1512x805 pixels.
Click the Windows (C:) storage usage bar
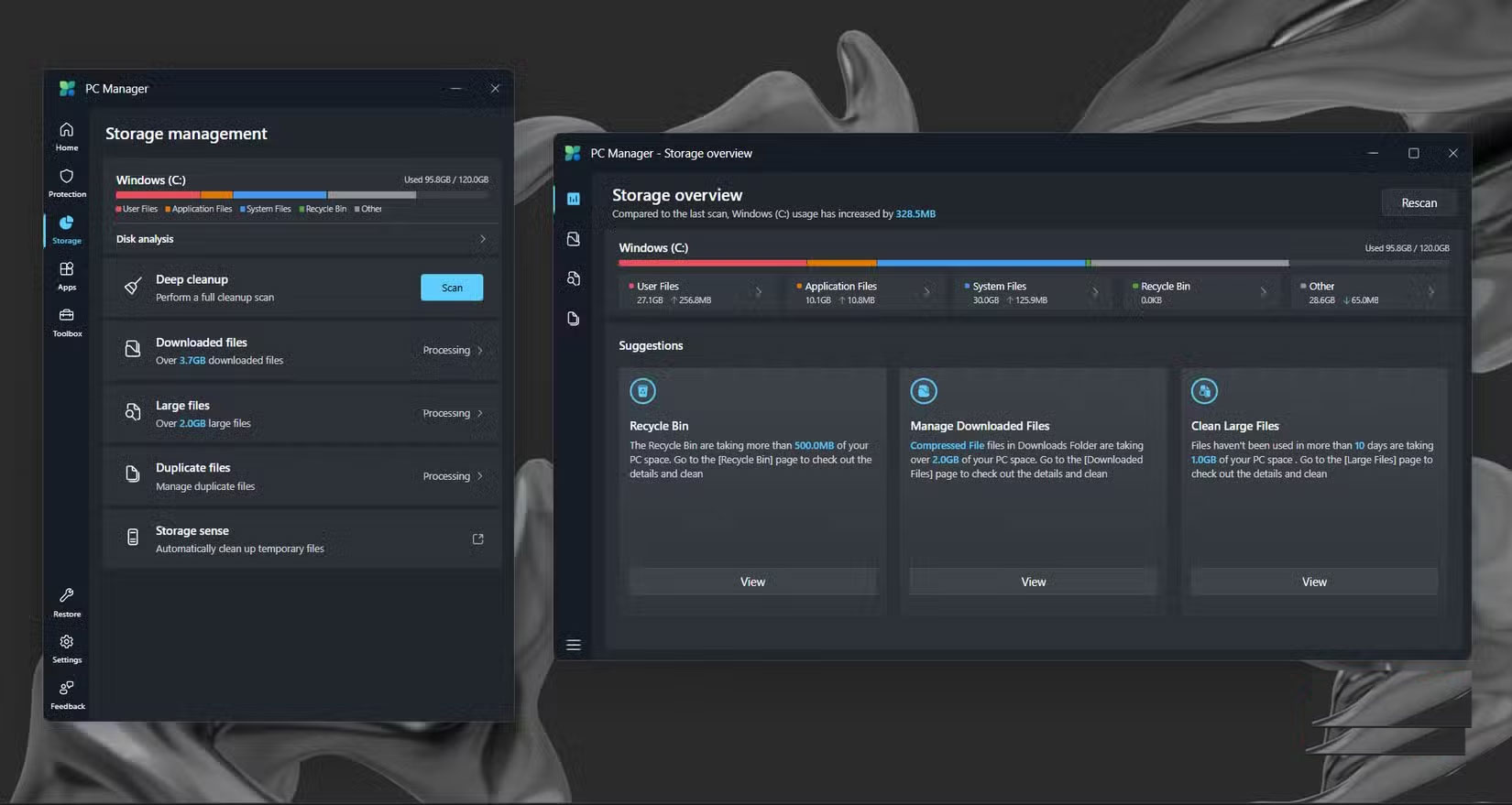(x=301, y=195)
